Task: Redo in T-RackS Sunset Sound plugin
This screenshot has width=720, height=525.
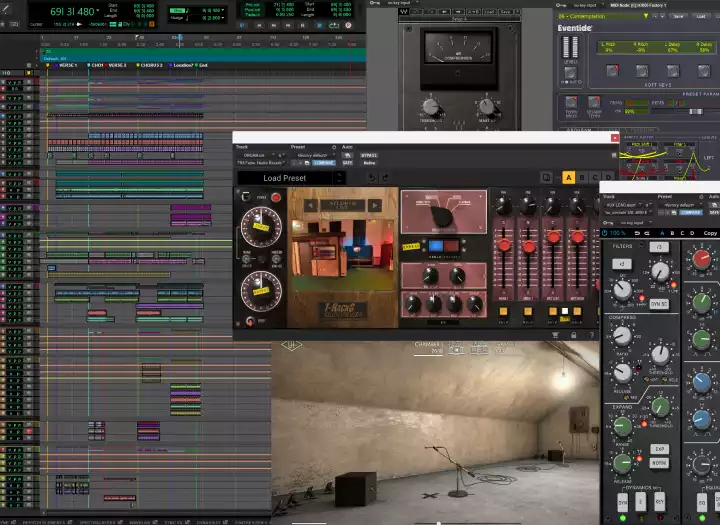Action: tap(385, 178)
